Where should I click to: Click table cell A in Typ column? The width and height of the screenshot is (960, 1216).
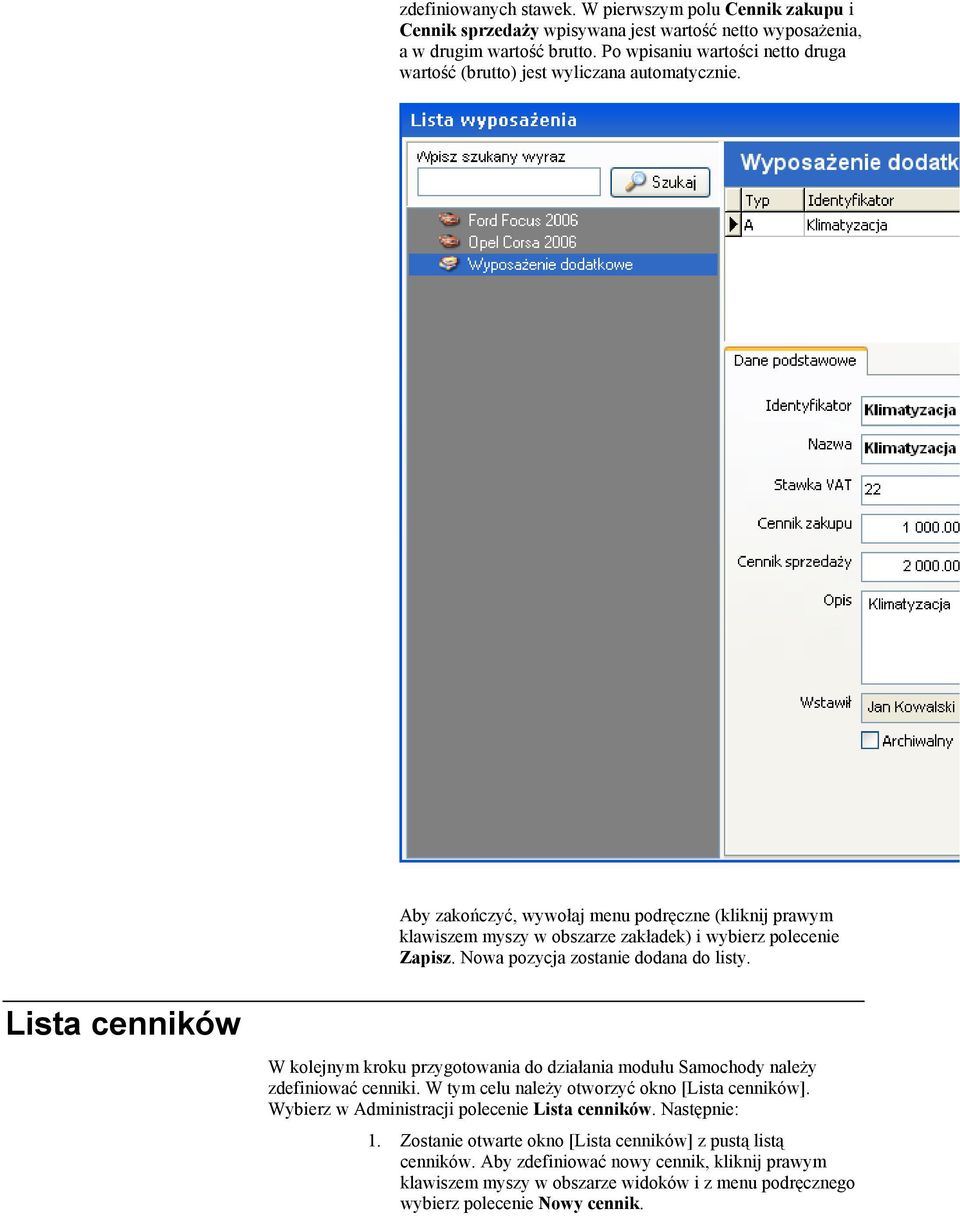click(x=771, y=225)
